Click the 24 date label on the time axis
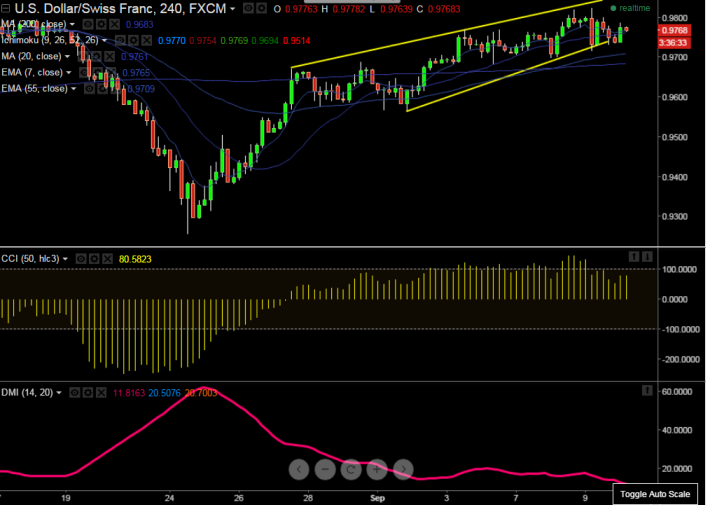Screen dimensions: 706x505 point(169,498)
